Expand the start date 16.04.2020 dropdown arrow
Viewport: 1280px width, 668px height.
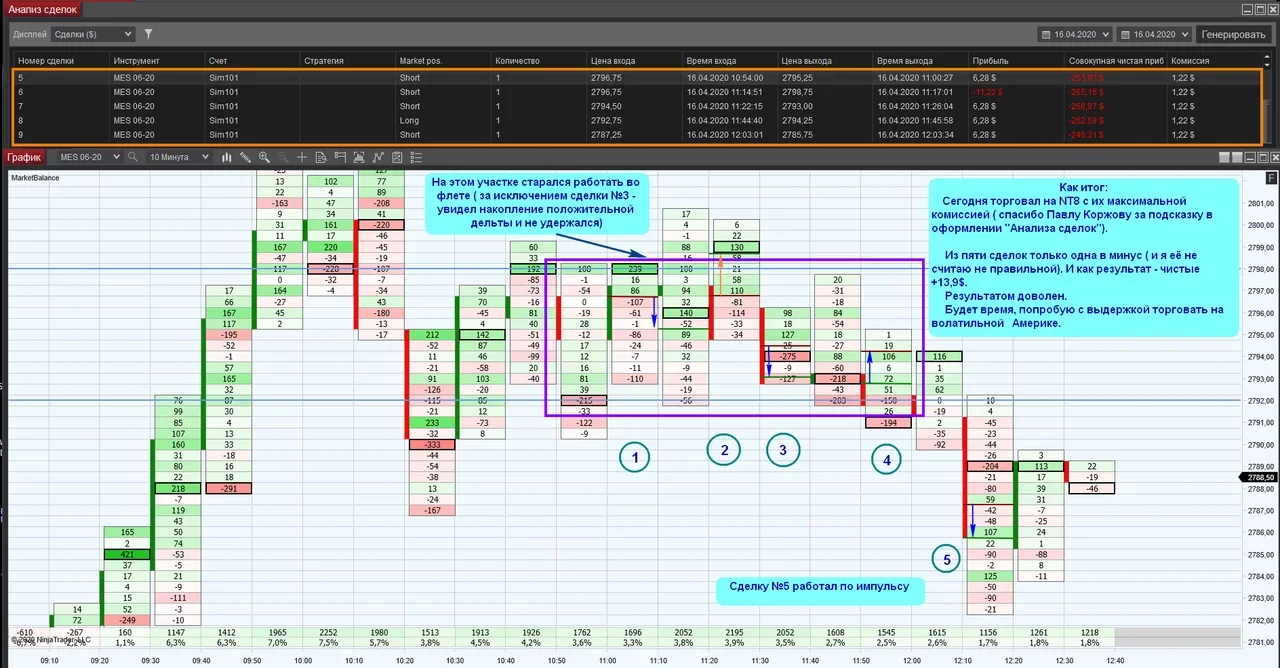[x=1104, y=34]
